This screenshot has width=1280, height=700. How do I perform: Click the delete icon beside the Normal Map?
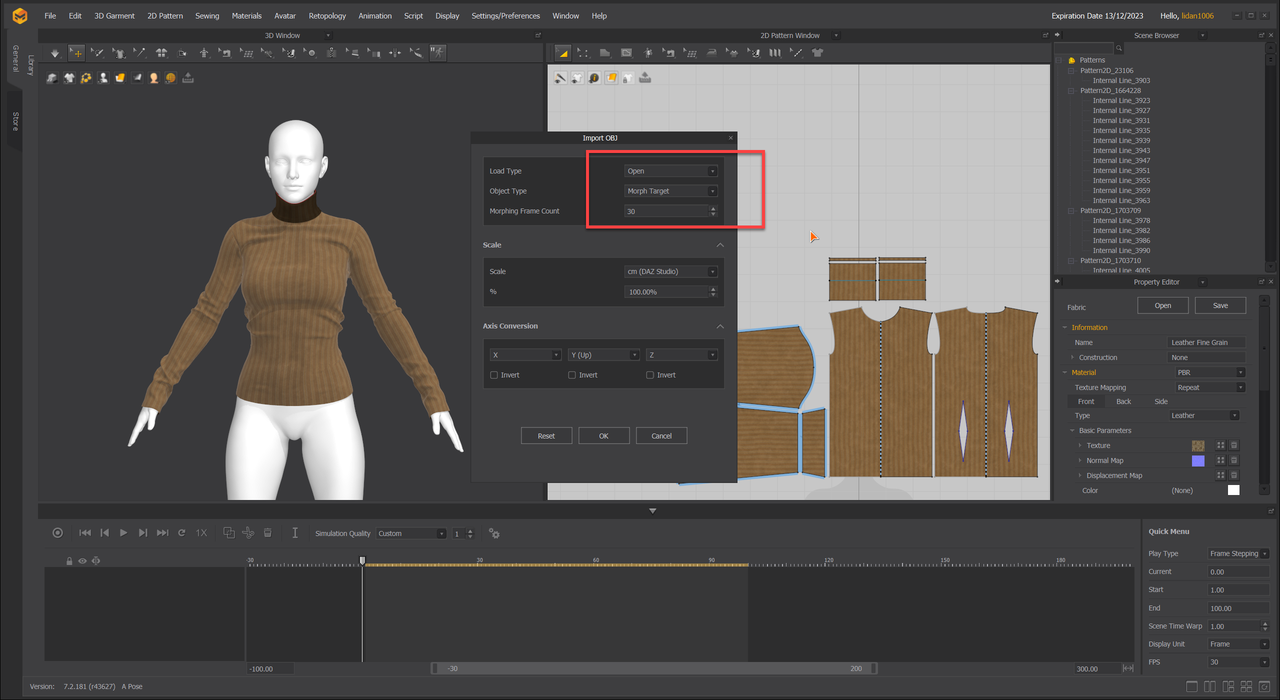[1234, 461]
